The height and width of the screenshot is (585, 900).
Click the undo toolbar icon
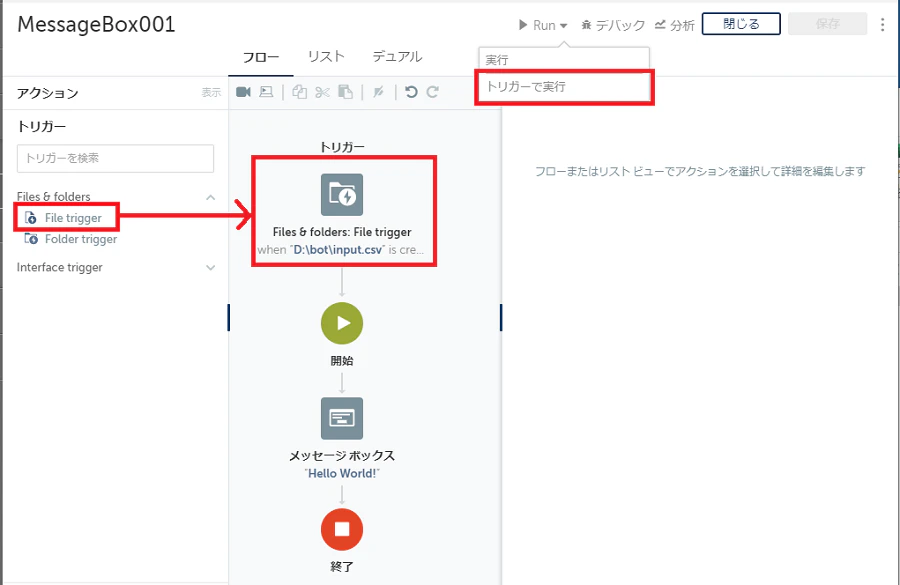tap(411, 92)
